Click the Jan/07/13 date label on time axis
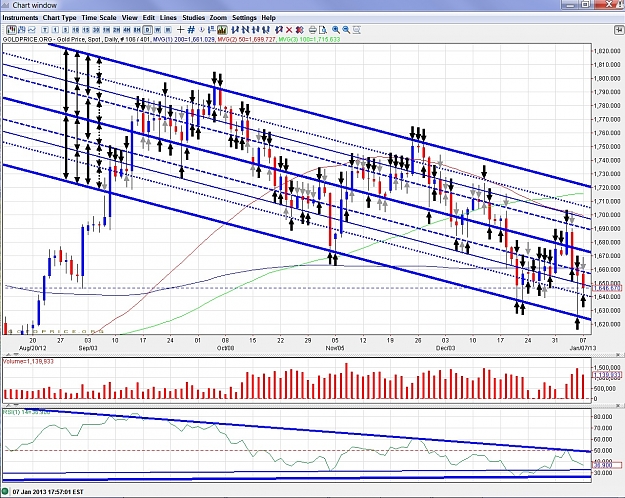Viewport: 625px width, 498px height. point(583,348)
